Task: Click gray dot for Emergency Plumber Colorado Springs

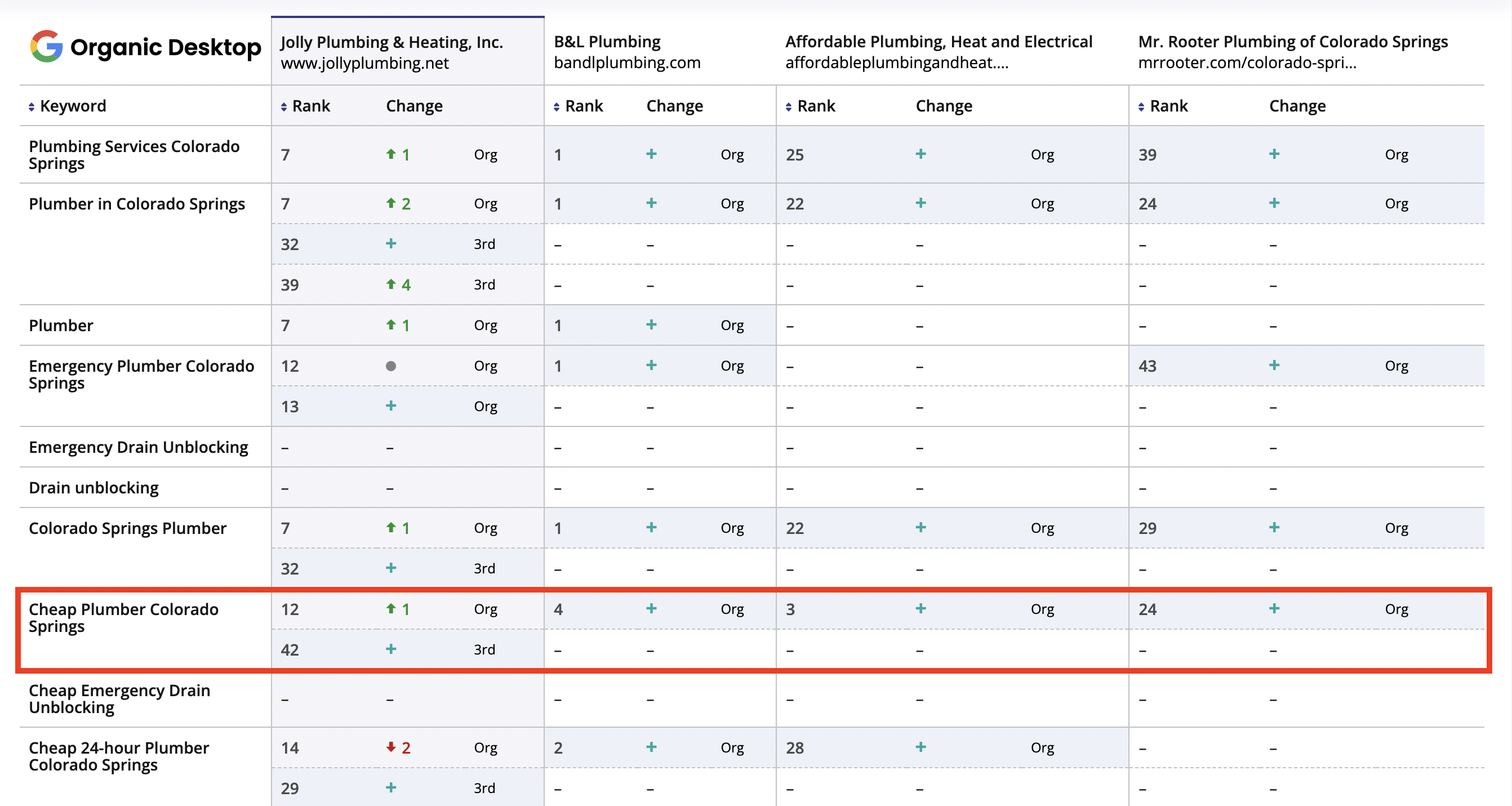Action: click(x=391, y=366)
